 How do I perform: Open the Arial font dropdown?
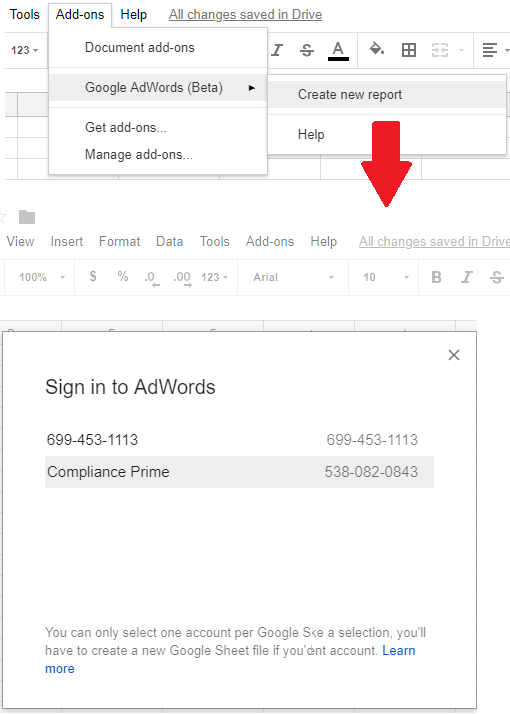pos(294,277)
